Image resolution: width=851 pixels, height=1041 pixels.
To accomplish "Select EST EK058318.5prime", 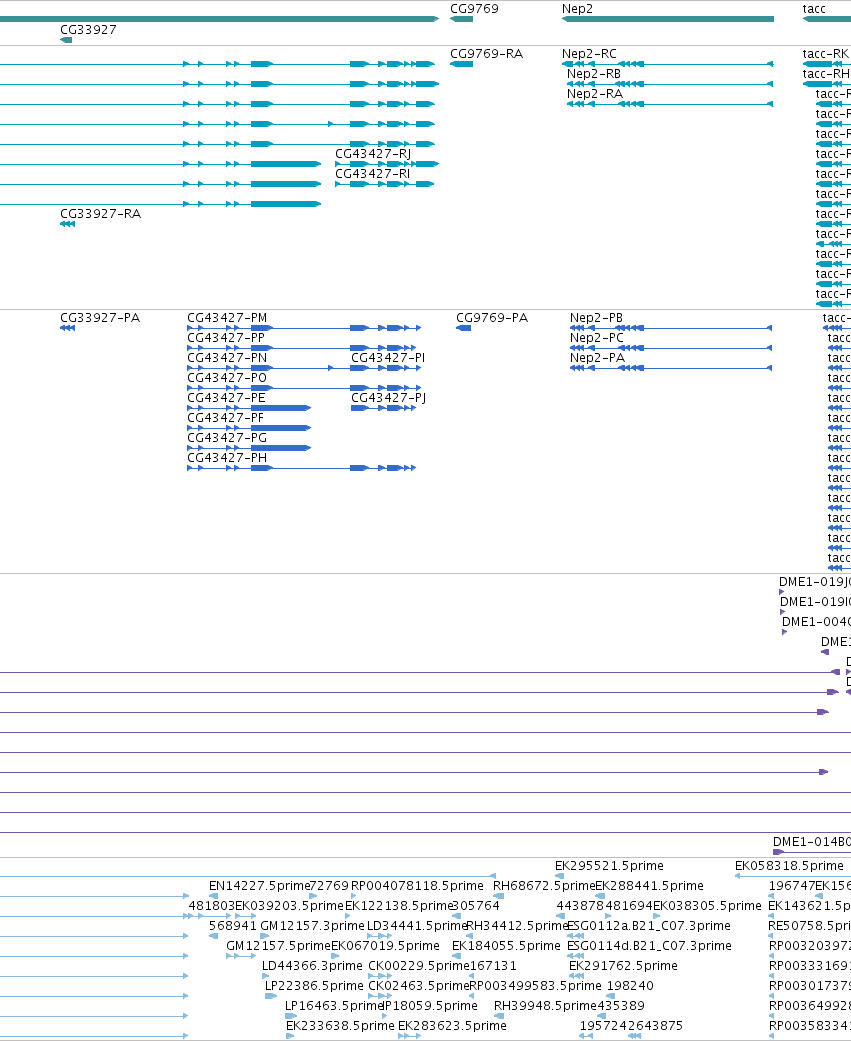I will tap(789, 866).
